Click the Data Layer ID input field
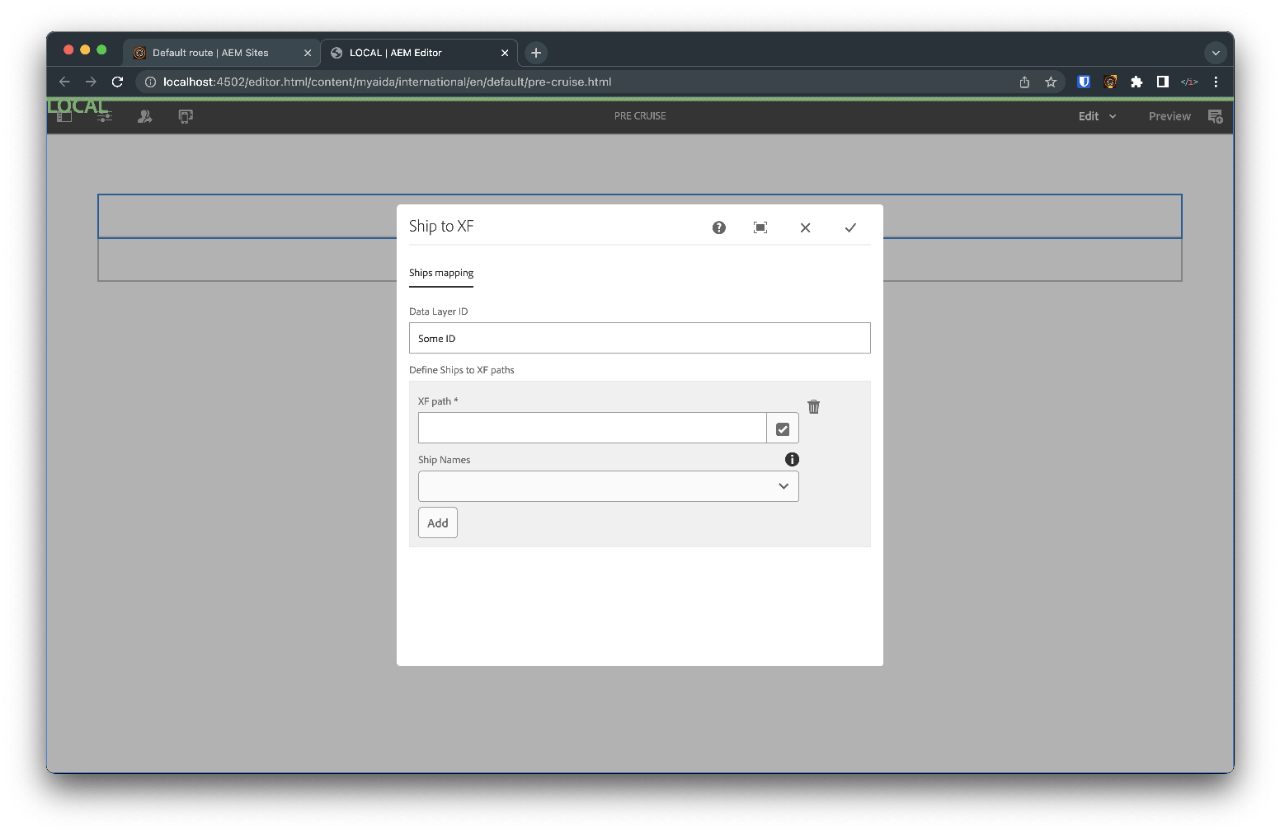 click(639, 337)
